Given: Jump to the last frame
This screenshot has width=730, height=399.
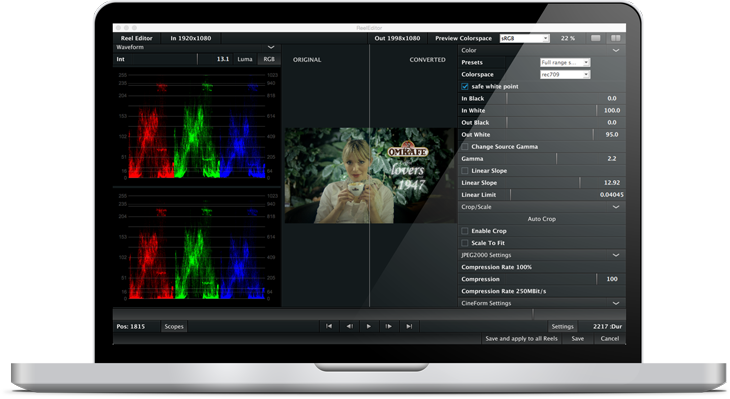Looking at the screenshot, I should 409,326.
